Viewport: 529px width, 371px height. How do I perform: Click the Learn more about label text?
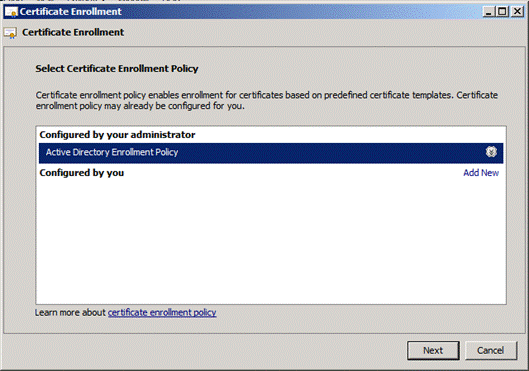[70, 313]
